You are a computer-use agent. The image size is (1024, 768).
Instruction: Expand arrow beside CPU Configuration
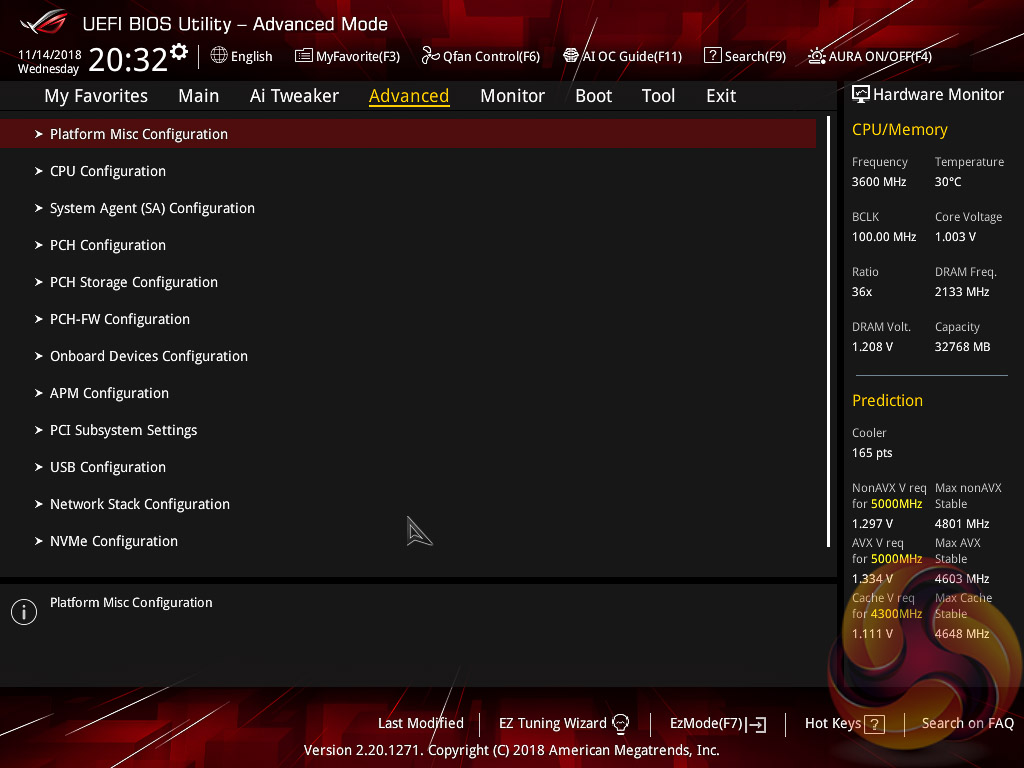click(39, 171)
